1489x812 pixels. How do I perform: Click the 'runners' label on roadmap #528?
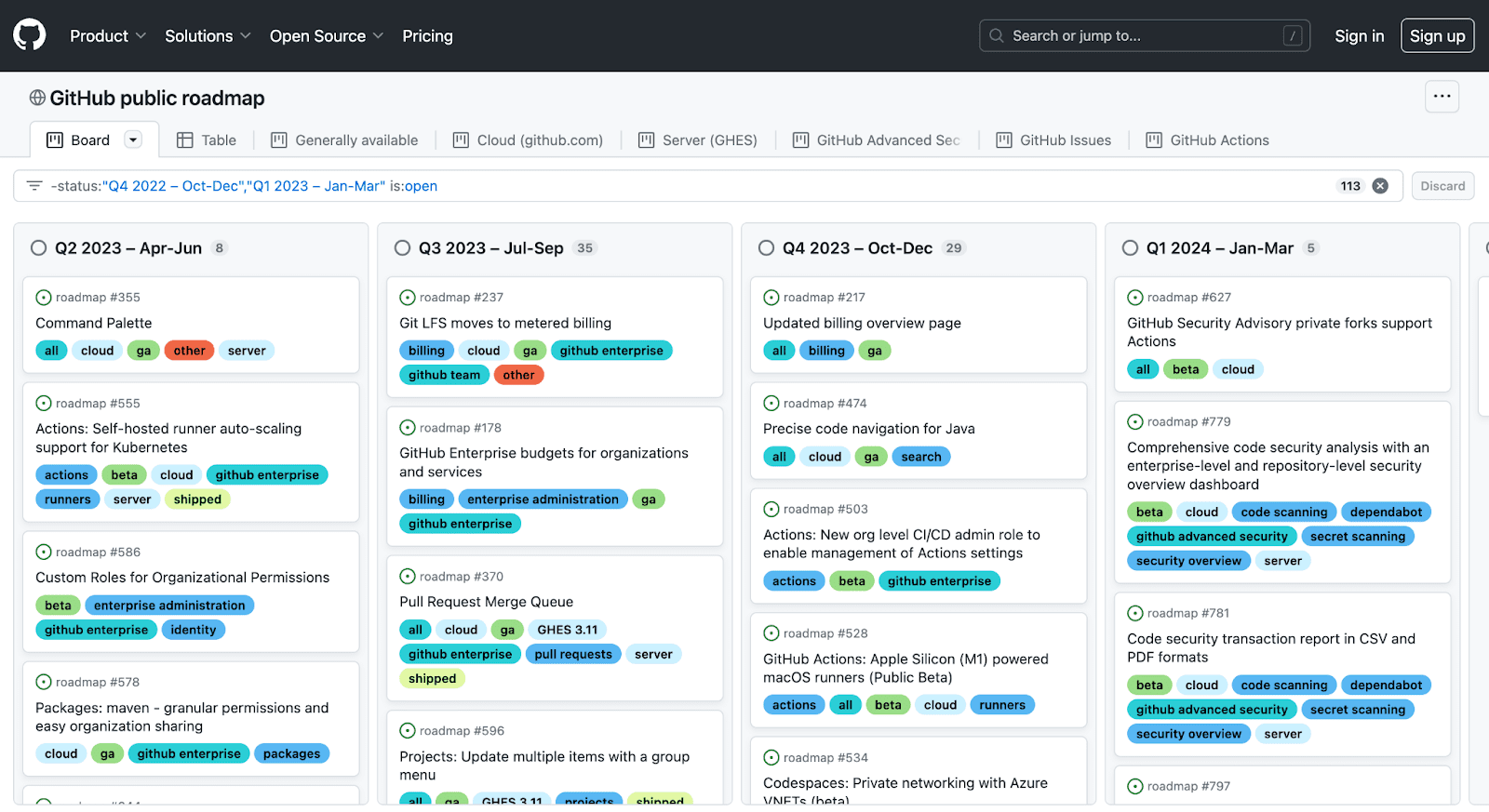pos(1002,705)
